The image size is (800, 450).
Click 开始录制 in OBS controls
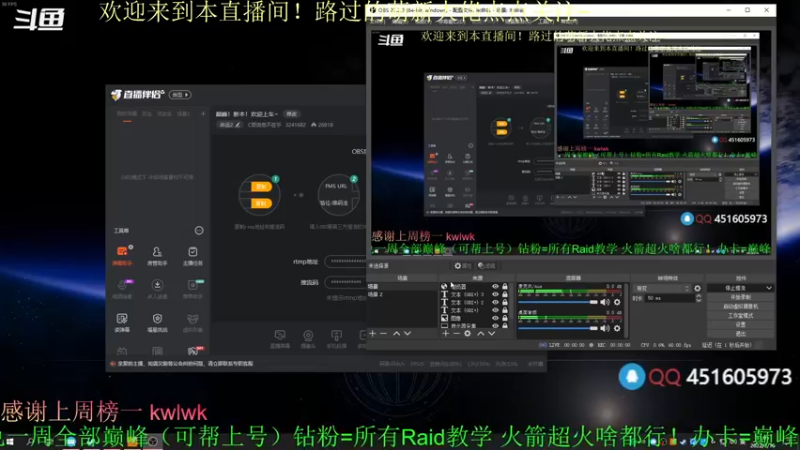[x=740, y=297]
